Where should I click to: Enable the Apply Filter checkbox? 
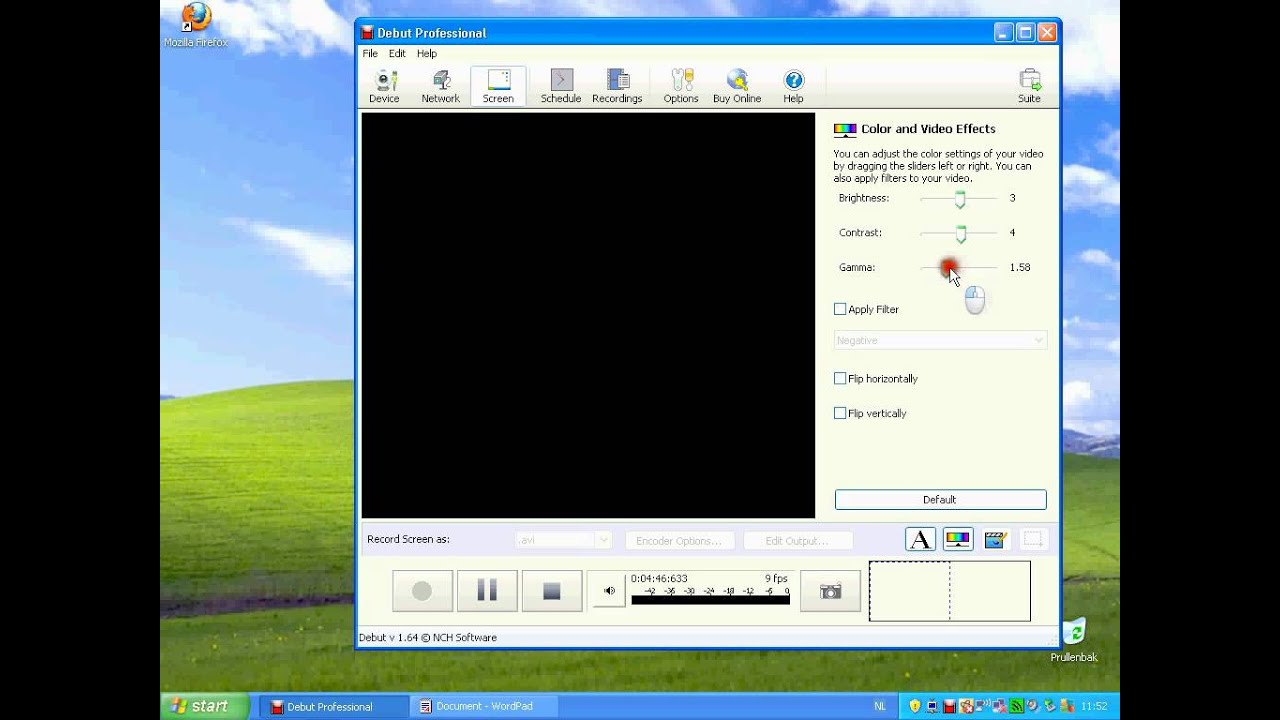840,309
